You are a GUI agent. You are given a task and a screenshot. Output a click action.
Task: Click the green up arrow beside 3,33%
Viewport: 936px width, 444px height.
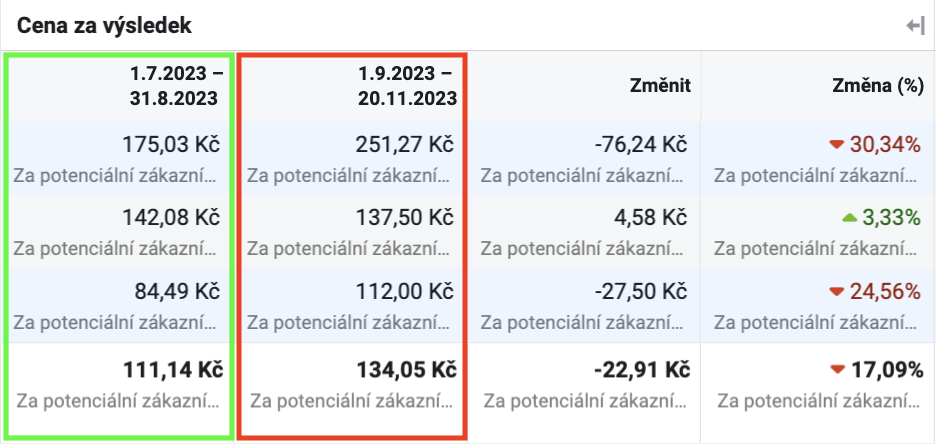(849, 219)
